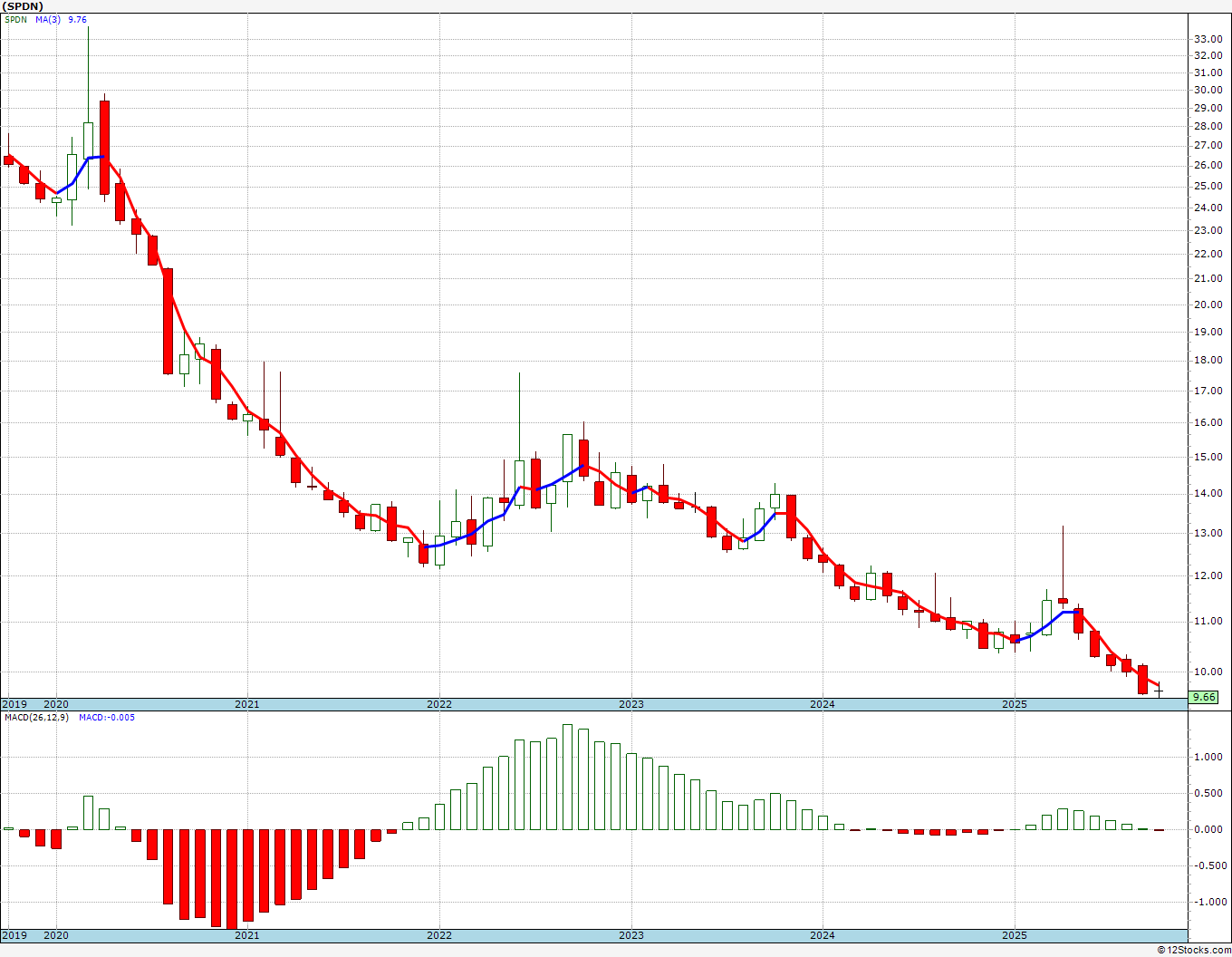Click 2019 on the MACD panel time axis
The width and height of the screenshot is (1232, 957).
(14, 935)
